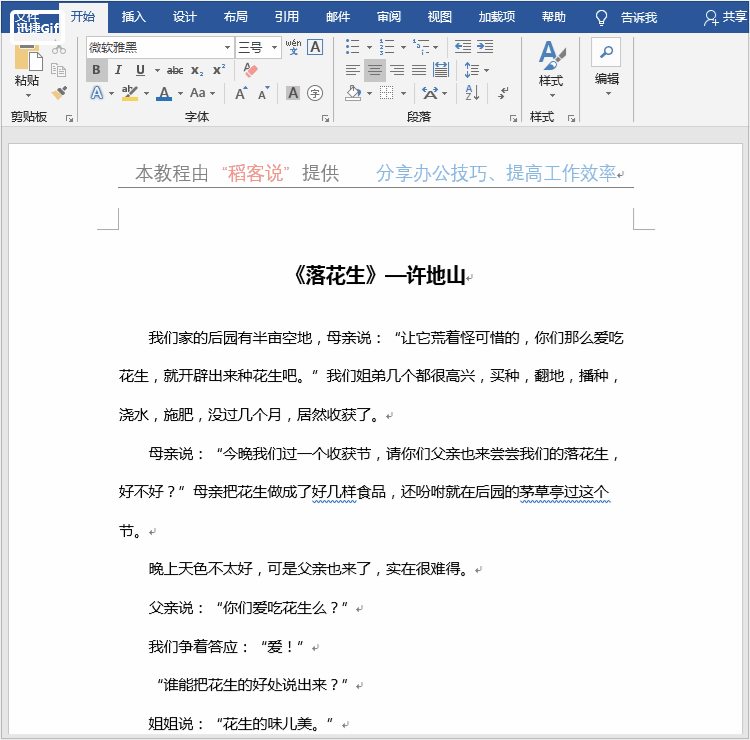Image resolution: width=750 pixels, height=740 pixels.
Task: Click the bullet list icon
Action: (x=353, y=47)
